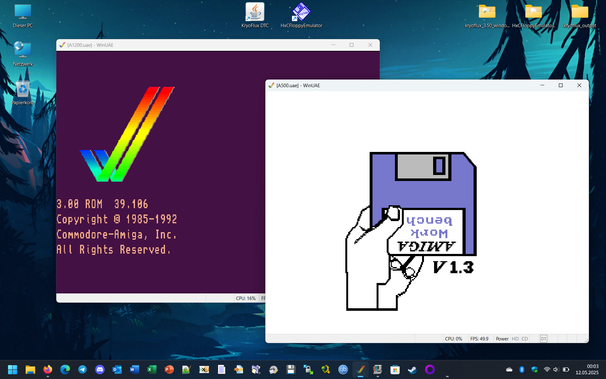The width and height of the screenshot is (606, 379).
Task: Maximize the A500 WinUAE window
Action: [560, 85]
